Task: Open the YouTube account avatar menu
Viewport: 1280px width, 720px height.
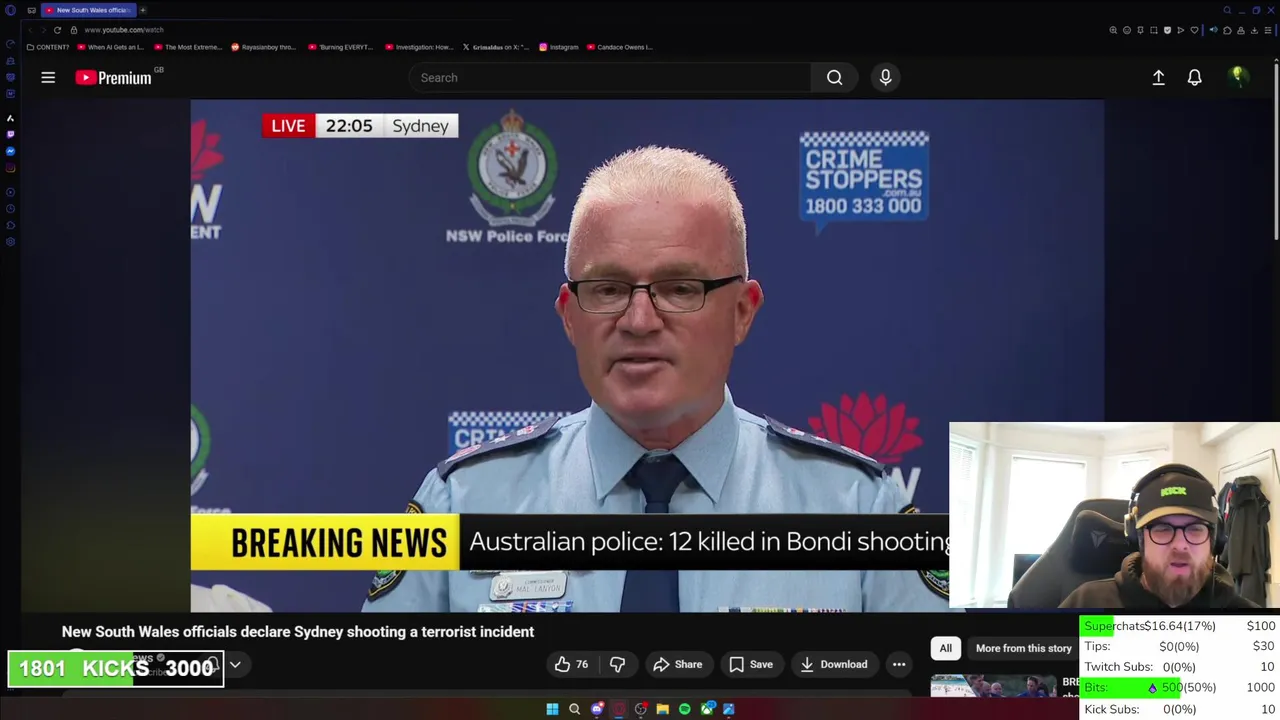Action: [1238, 77]
